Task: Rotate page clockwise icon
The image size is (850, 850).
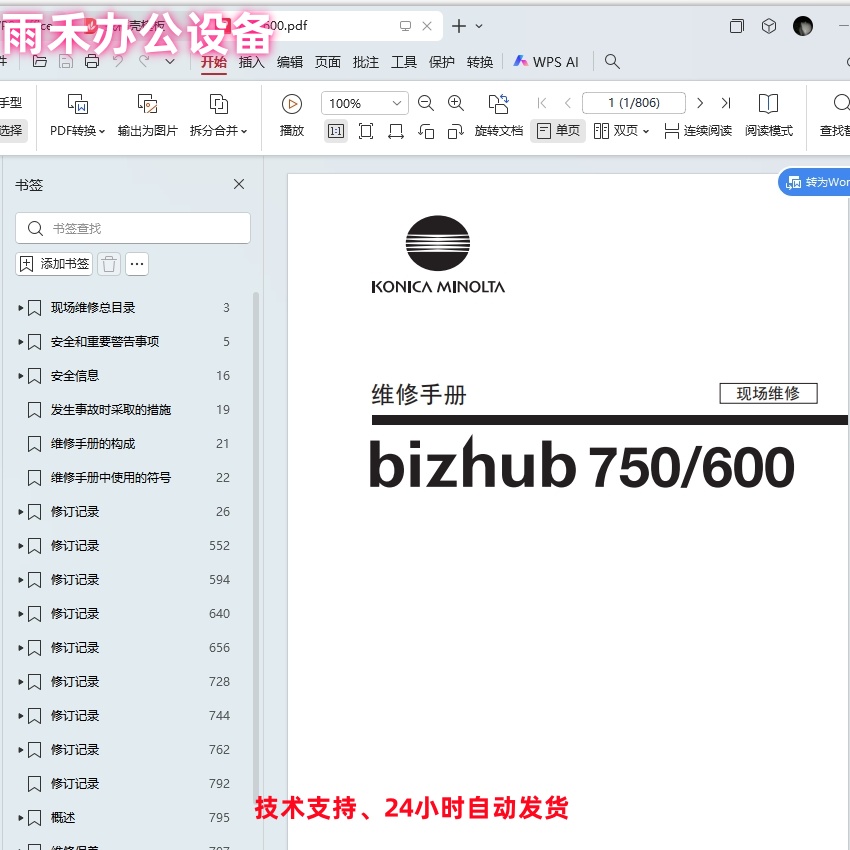Action: pos(455,131)
